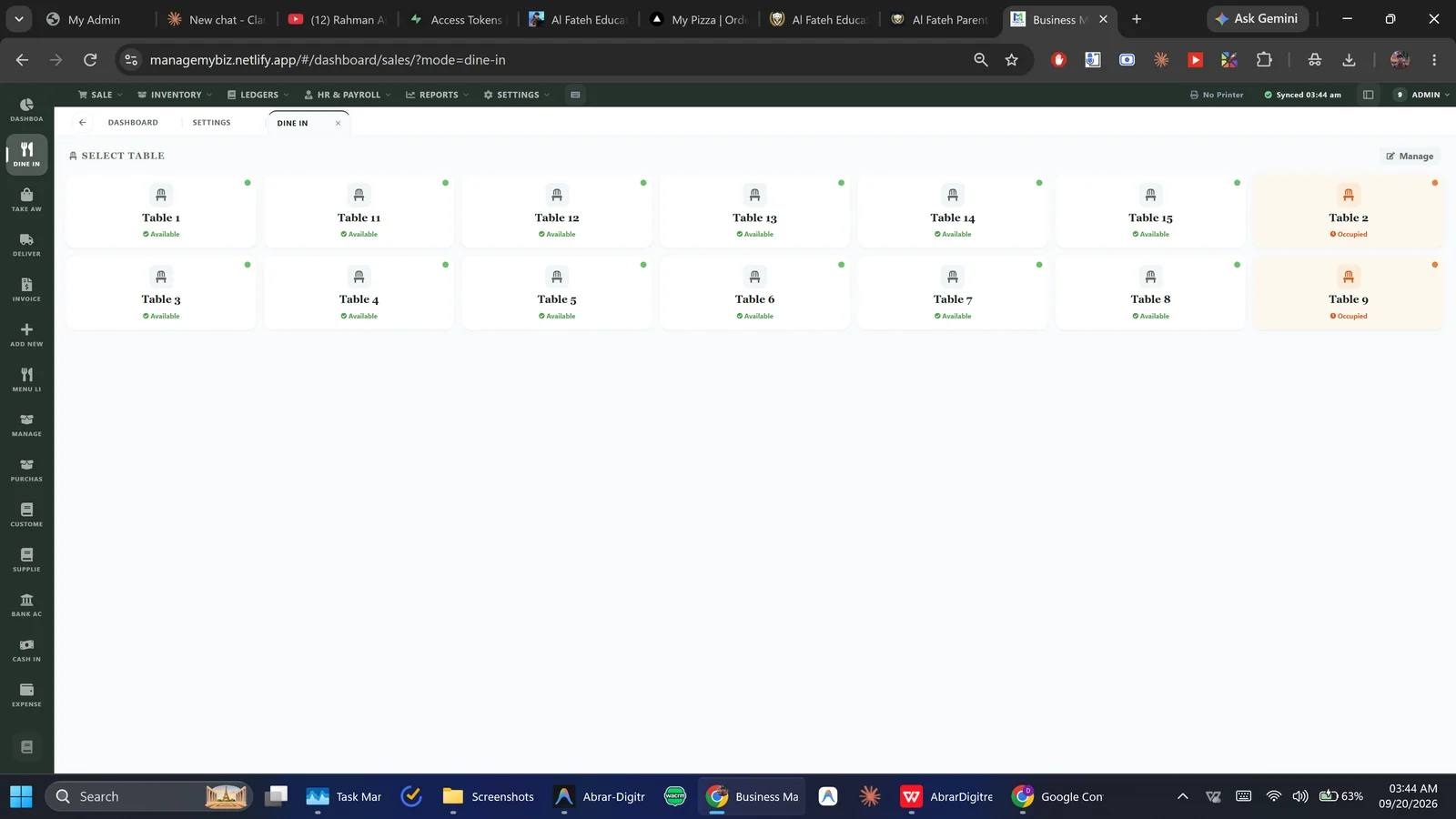Click the browser address bar URL
The height and width of the screenshot is (819, 1456).
point(328,60)
